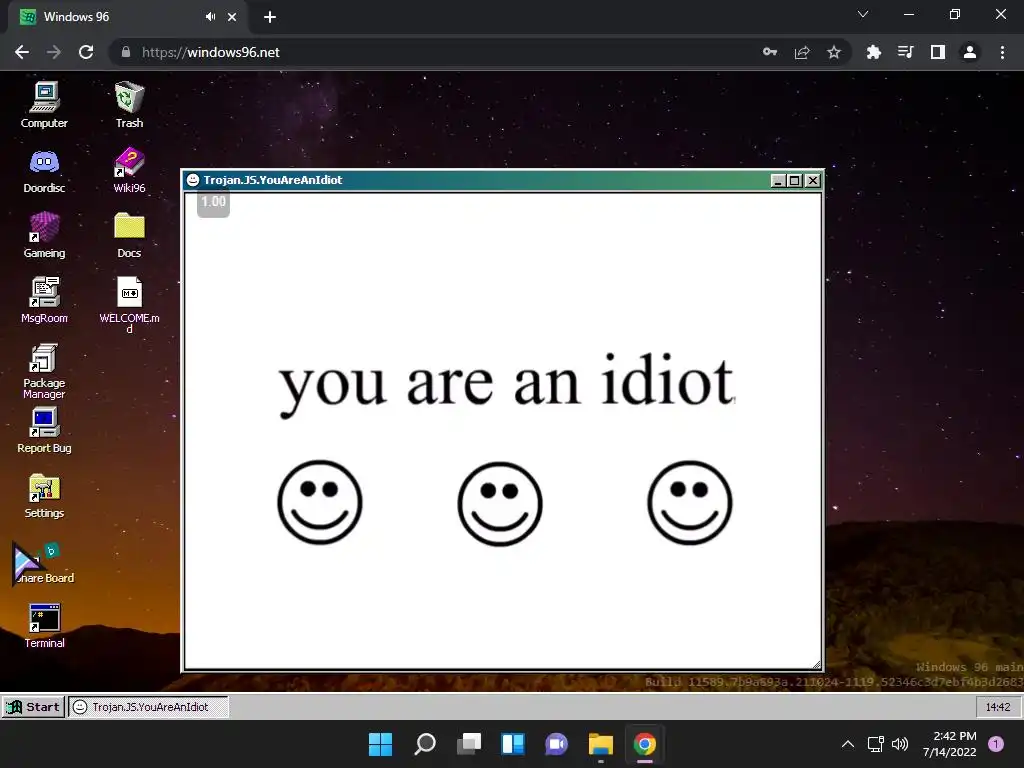Launch the Report Bug desktop icon

pyautogui.click(x=44, y=431)
